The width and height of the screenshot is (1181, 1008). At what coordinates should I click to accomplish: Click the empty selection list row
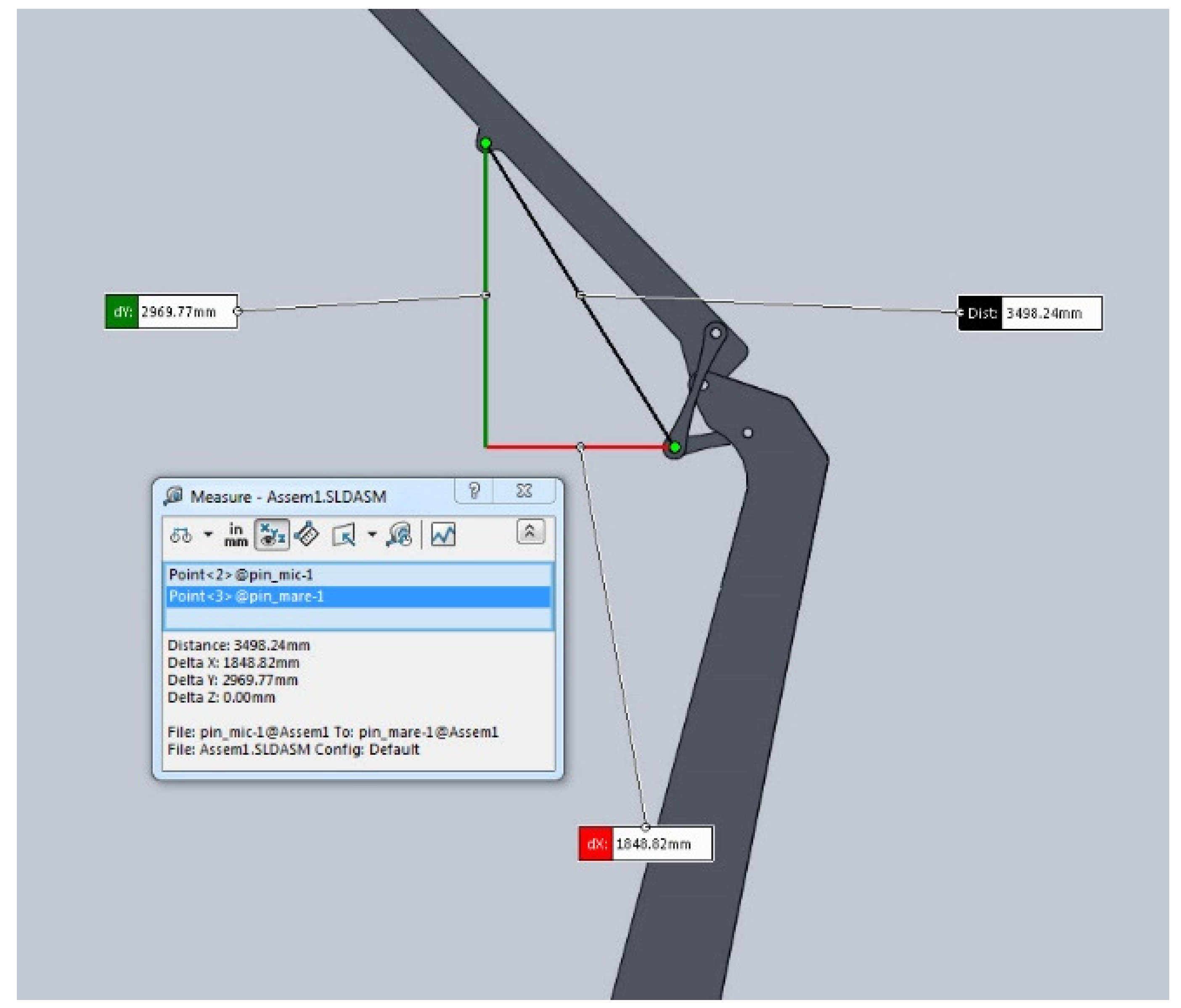(358, 618)
